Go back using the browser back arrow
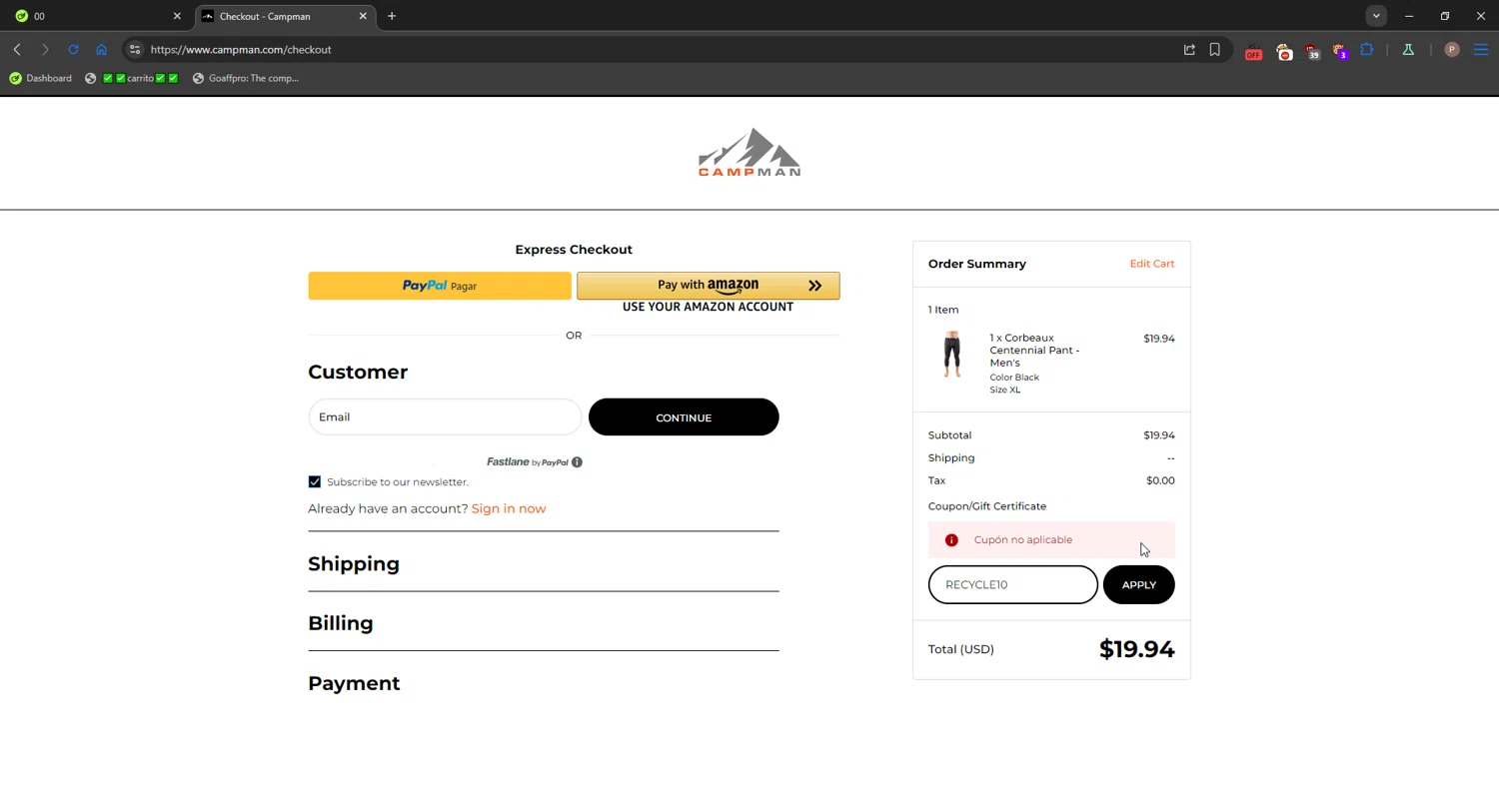This screenshot has height=812, width=1499. click(x=17, y=49)
